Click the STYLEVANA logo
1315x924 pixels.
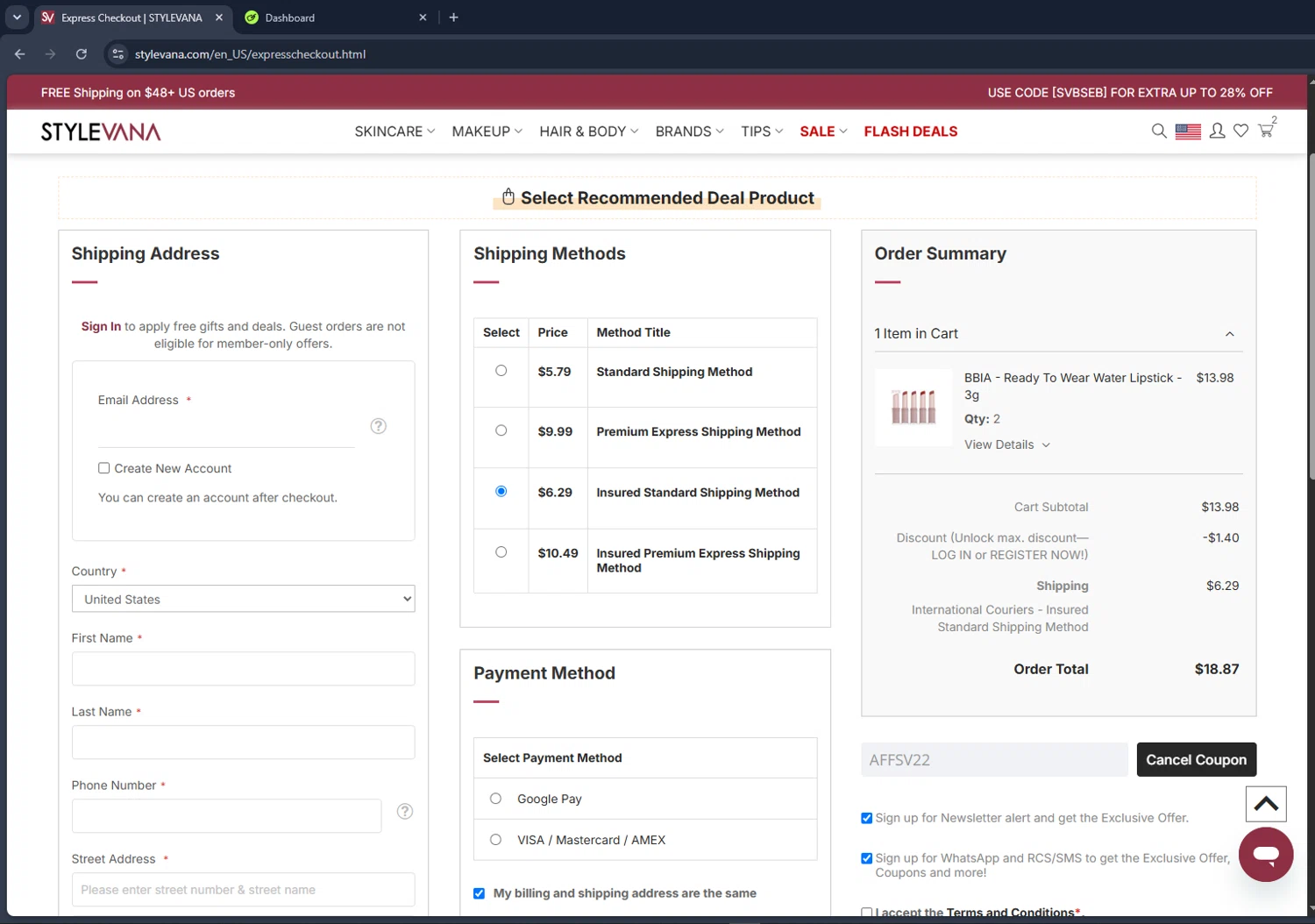[x=101, y=131]
